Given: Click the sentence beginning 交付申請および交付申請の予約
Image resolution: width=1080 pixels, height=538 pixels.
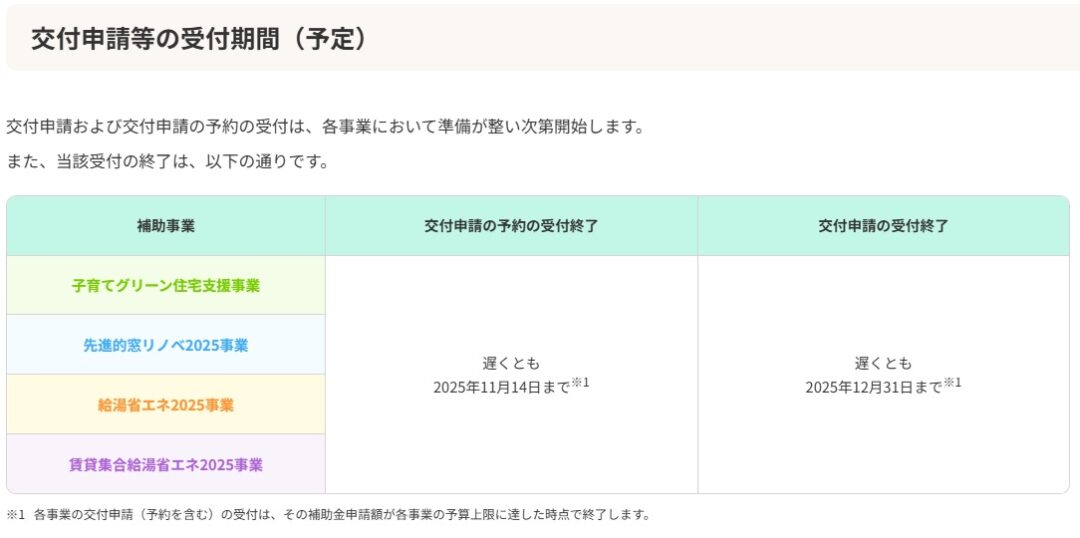Looking at the screenshot, I should (326, 127).
